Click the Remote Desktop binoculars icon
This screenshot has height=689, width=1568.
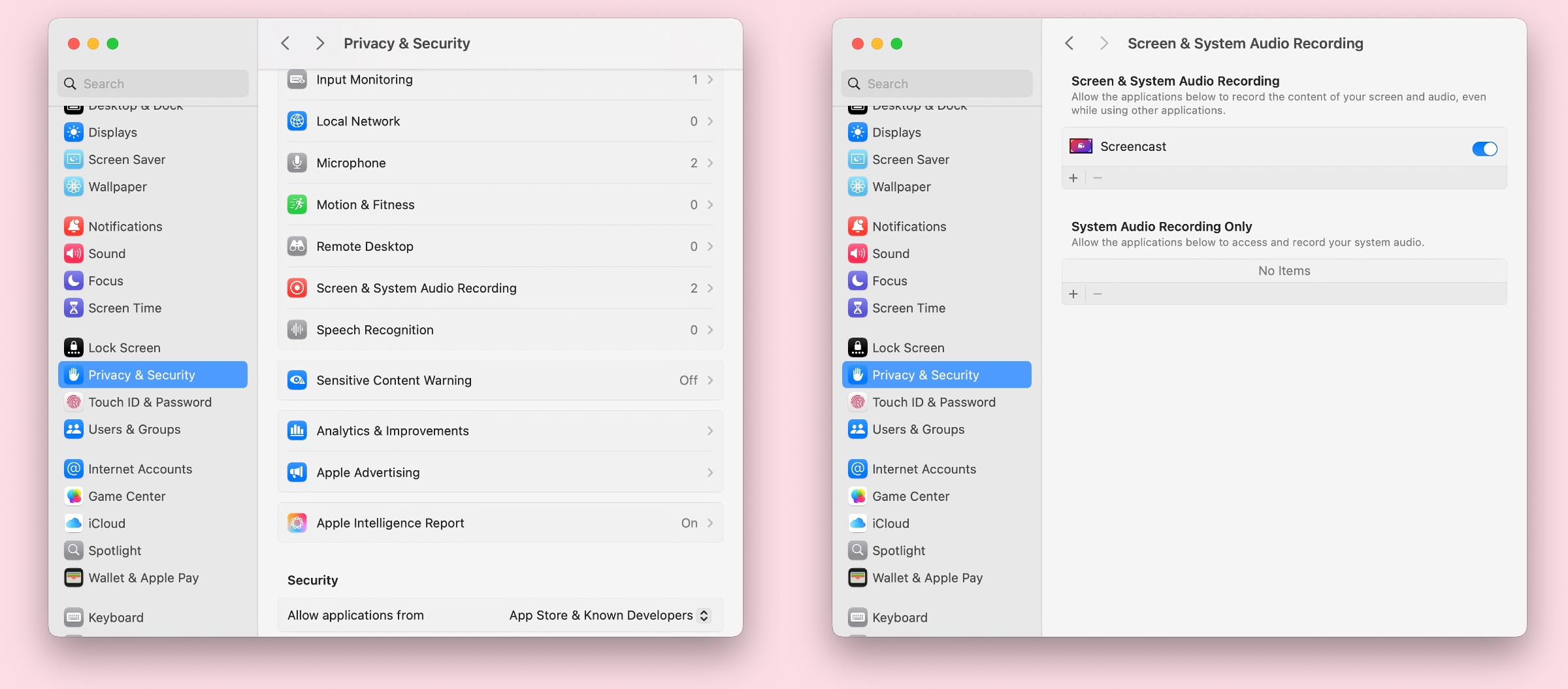coord(297,246)
